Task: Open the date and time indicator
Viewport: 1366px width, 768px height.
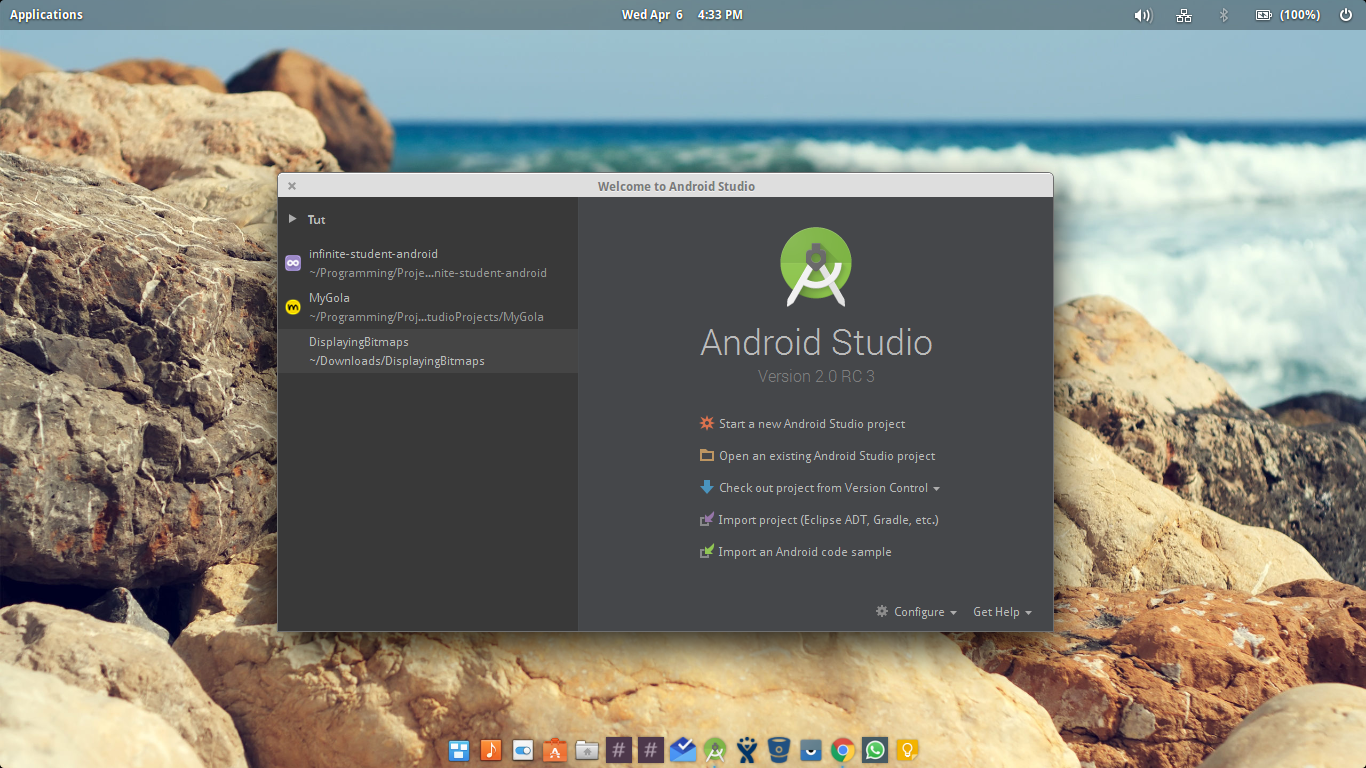Action: (x=682, y=15)
